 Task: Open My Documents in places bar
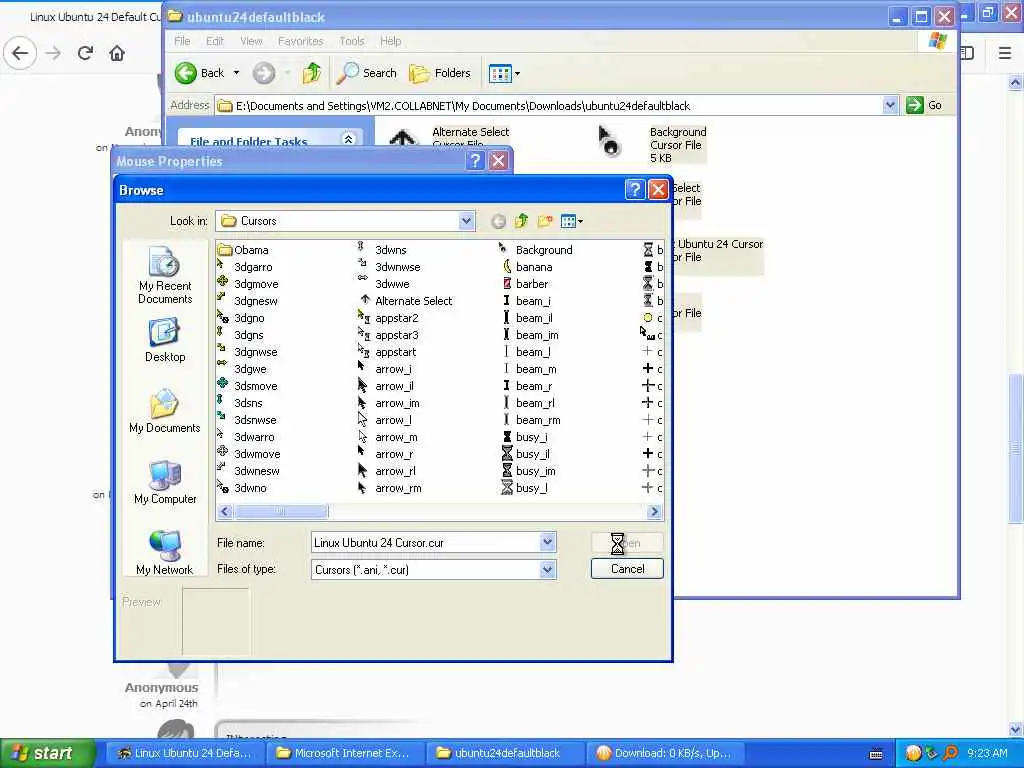tap(165, 411)
